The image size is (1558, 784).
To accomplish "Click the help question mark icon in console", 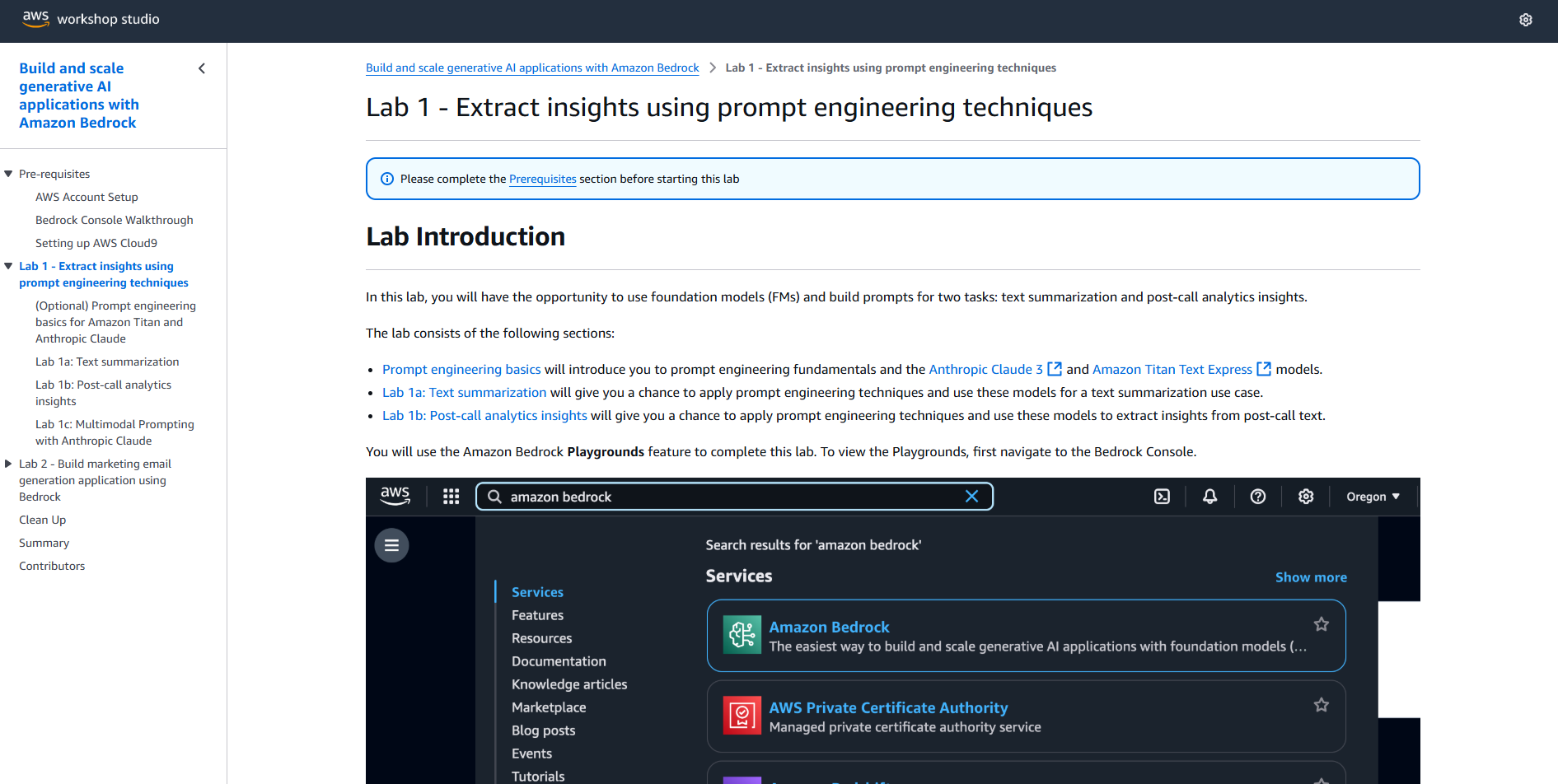I will coord(1257,497).
